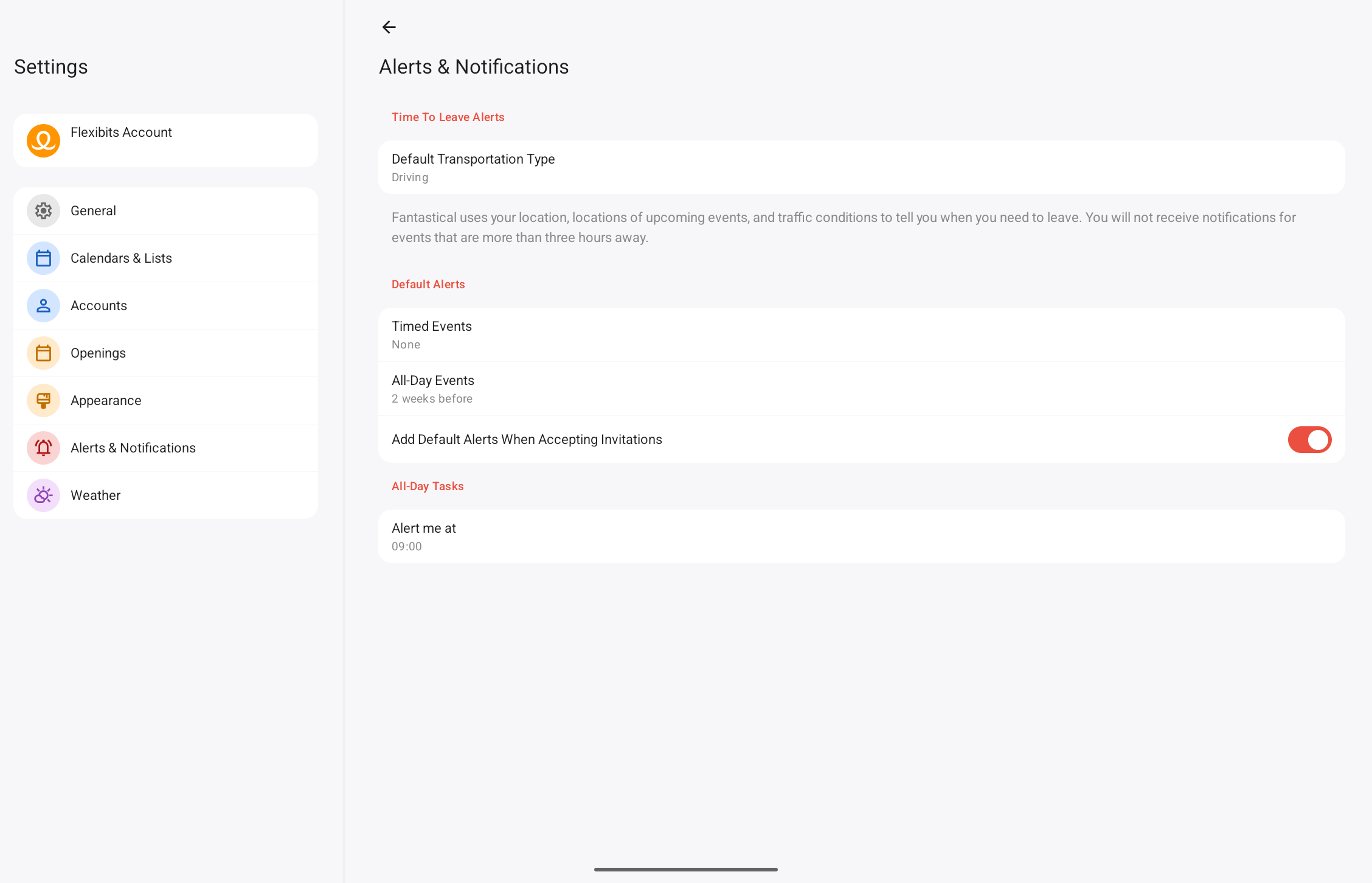
Task: Go back using the arrow icon
Action: click(389, 27)
